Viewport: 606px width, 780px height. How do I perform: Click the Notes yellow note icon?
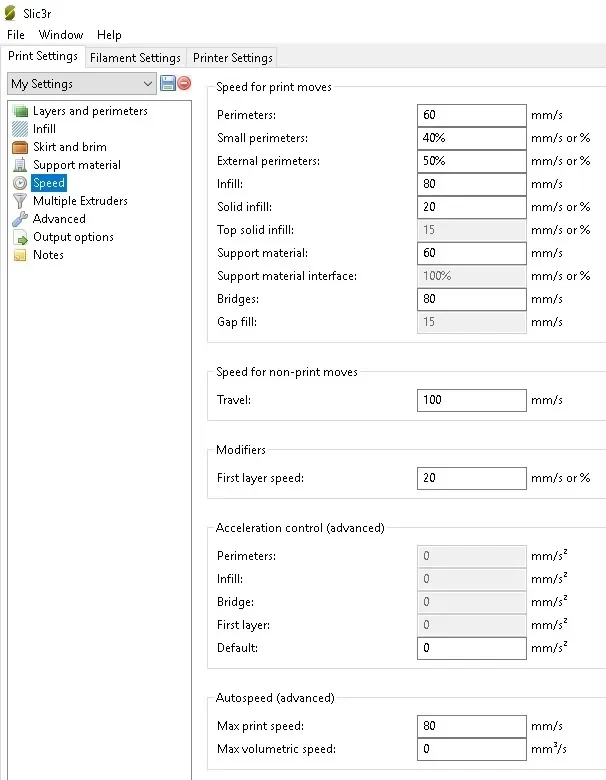pos(20,255)
